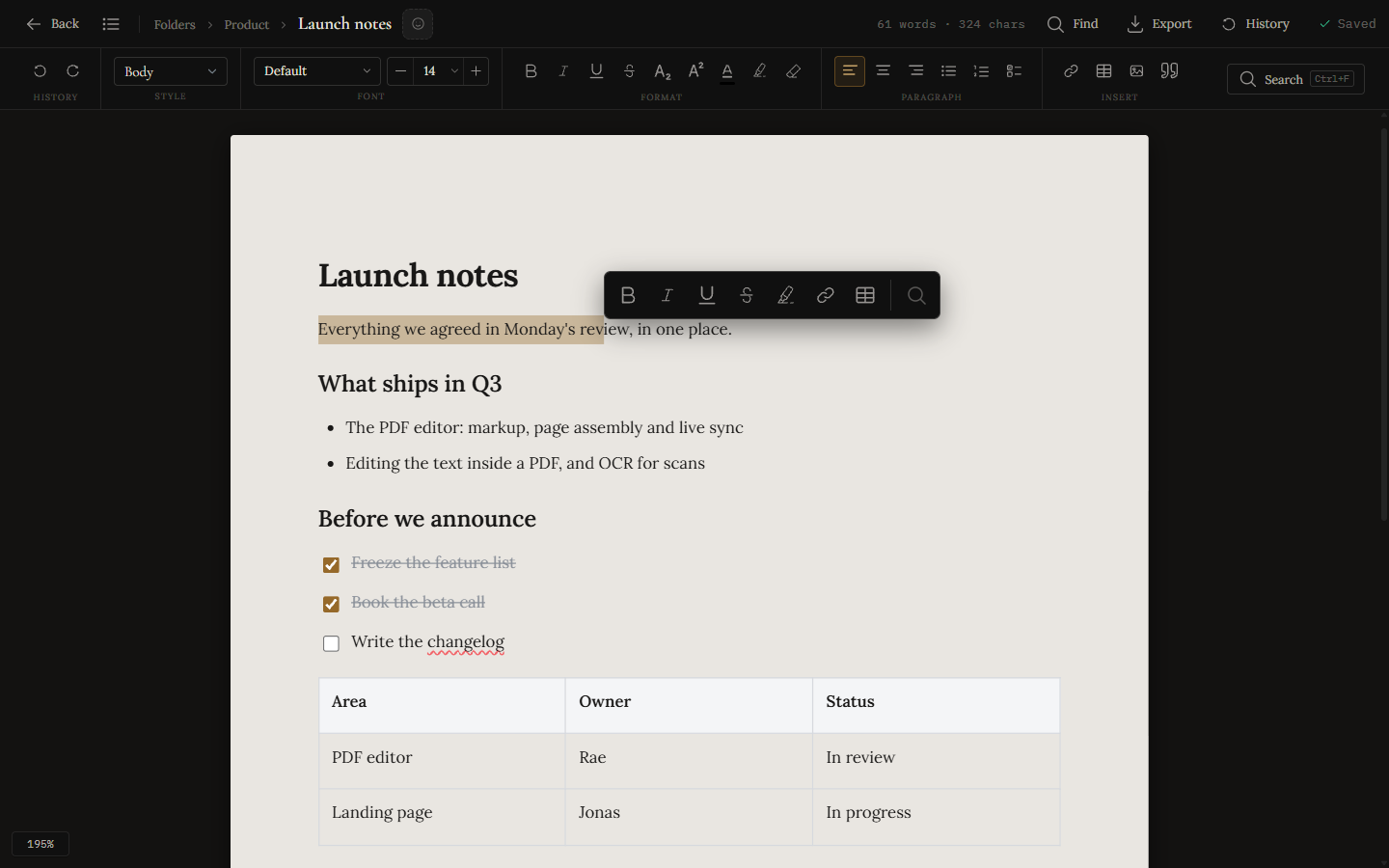Check the Write the changelog task
The image size is (1389, 868).
(x=331, y=643)
